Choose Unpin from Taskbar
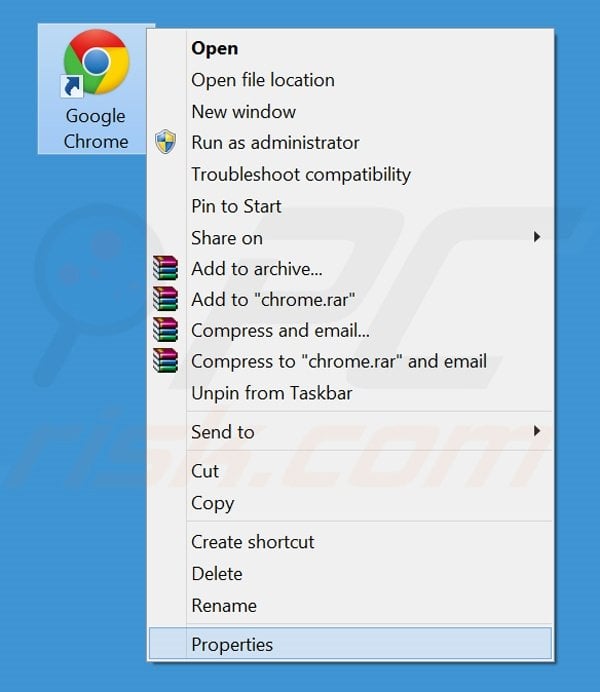600x692 pixels. [351, 393]
